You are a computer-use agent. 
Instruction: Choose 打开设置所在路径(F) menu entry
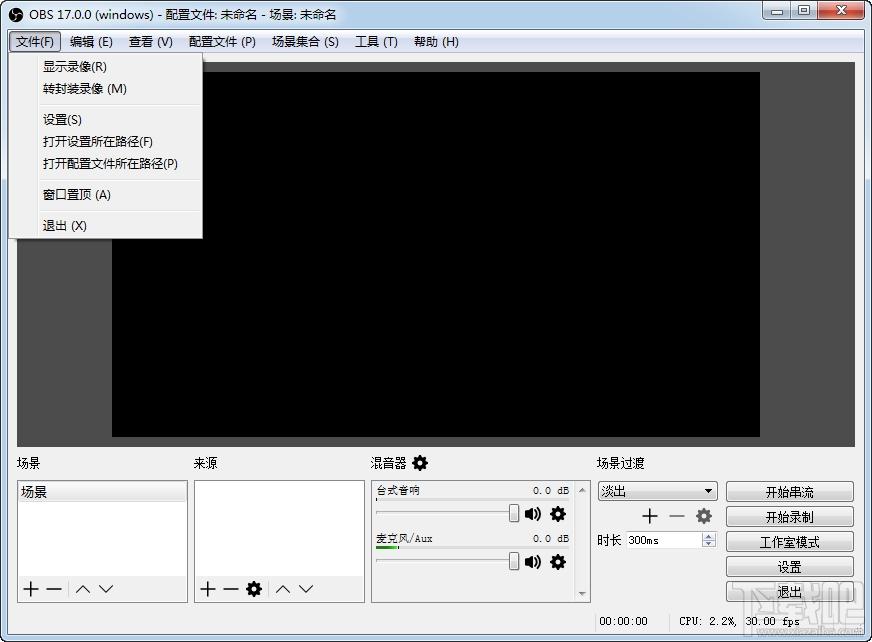pyautogui.click(x=106, y=142)
